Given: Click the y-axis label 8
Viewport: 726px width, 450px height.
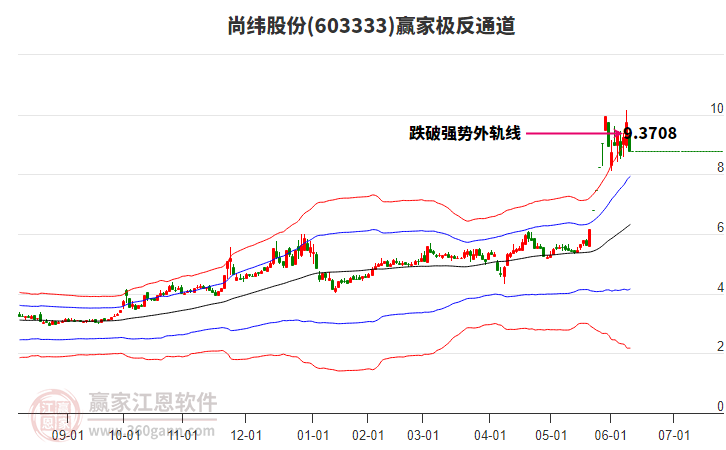Looking at the screenshot, I should coord(720,167).
